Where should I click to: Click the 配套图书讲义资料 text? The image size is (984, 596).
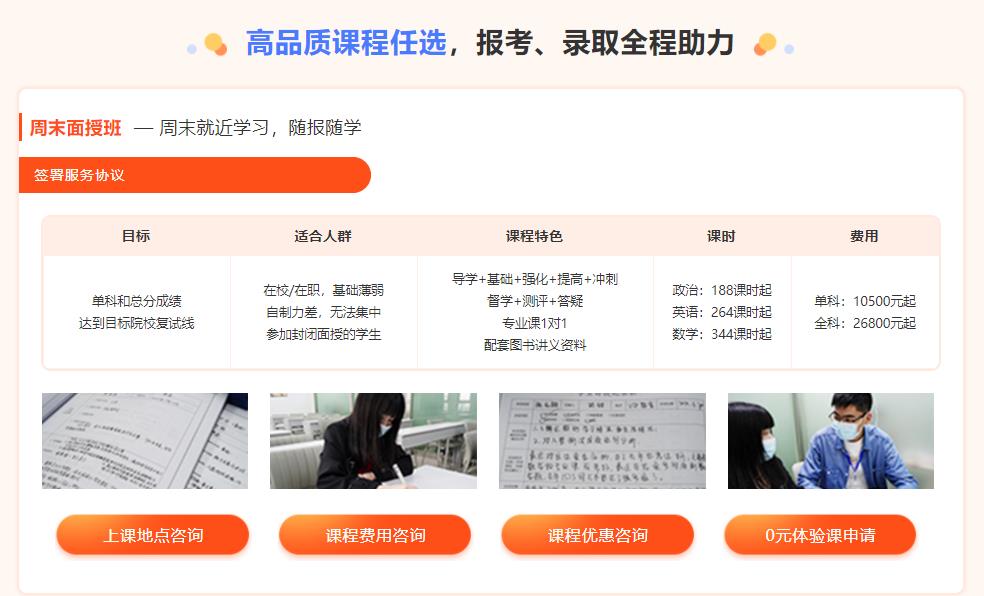click(535, 345)
